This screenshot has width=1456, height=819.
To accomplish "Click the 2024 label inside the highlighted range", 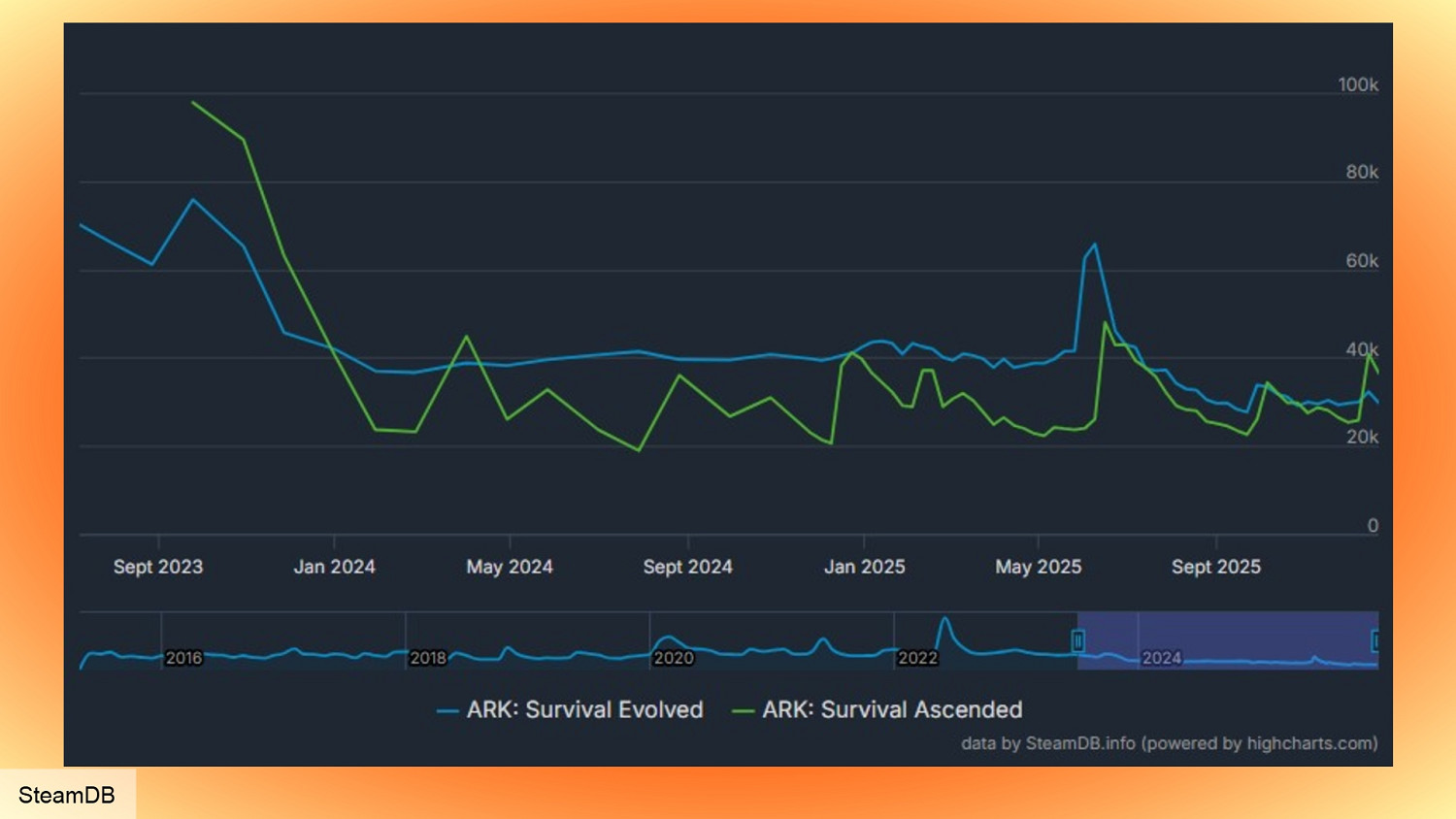I will (x=1161, y=658).
